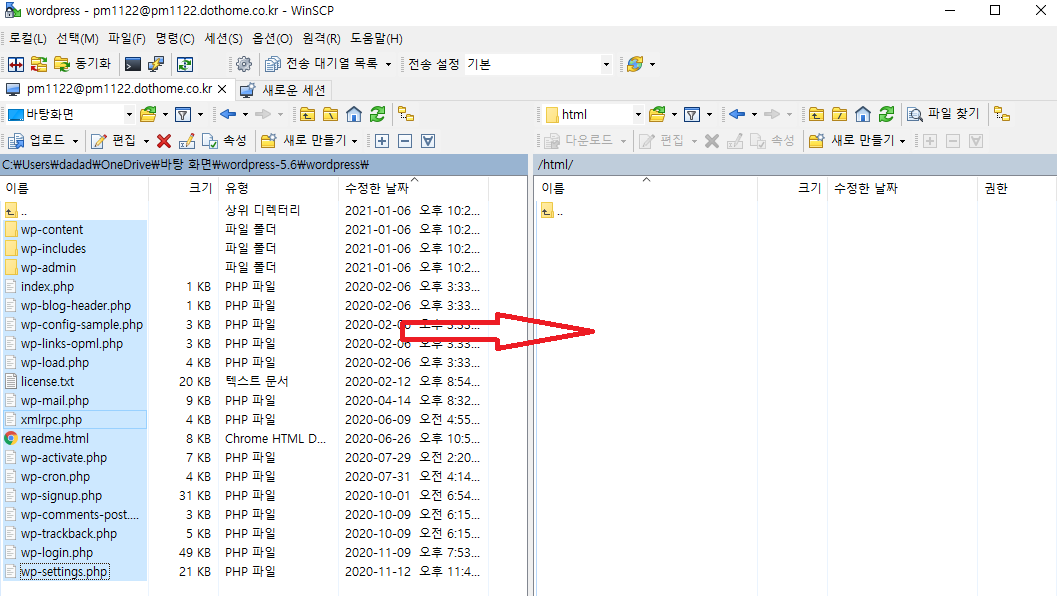This screenshot has width=1057, height=596.
Task: Click local select files plus icon
Action: click(382, 140)
